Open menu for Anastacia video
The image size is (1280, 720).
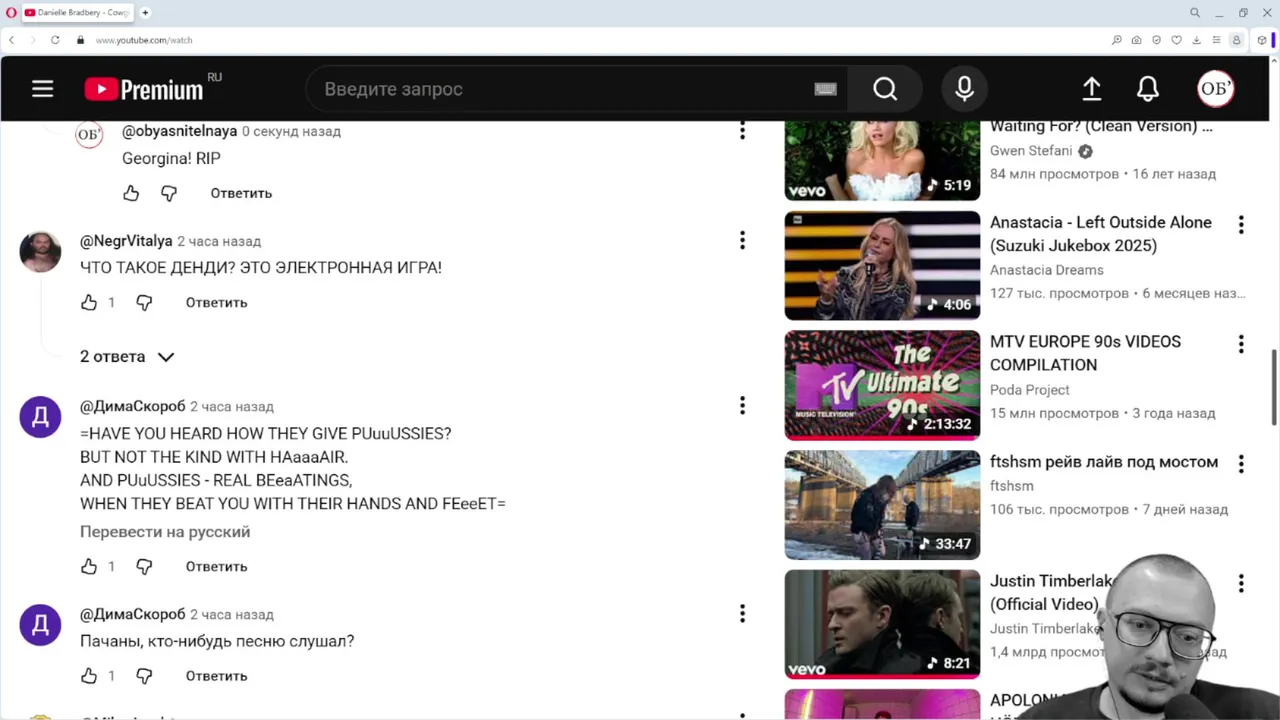pos(1241,225)
